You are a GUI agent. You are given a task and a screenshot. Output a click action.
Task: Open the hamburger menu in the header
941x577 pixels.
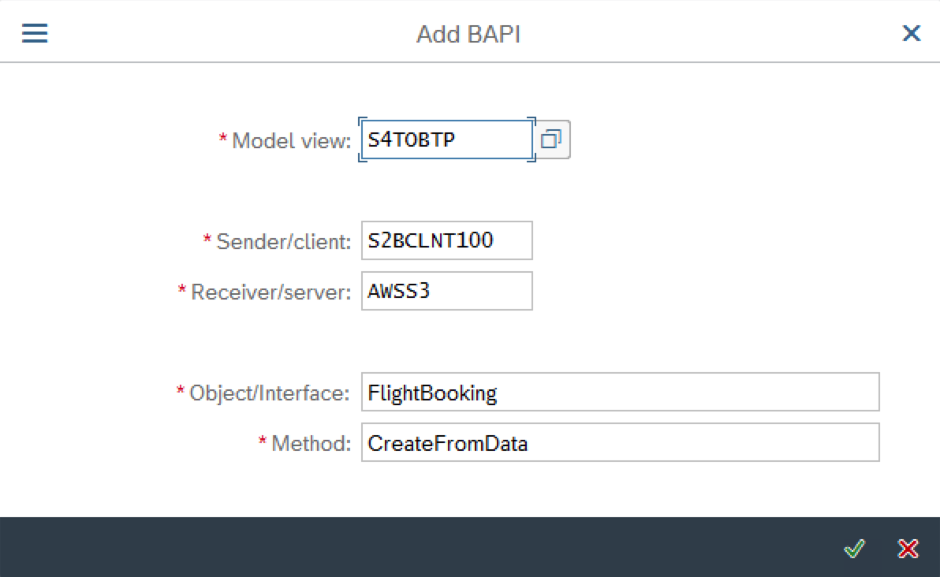[x=34, y=31]
